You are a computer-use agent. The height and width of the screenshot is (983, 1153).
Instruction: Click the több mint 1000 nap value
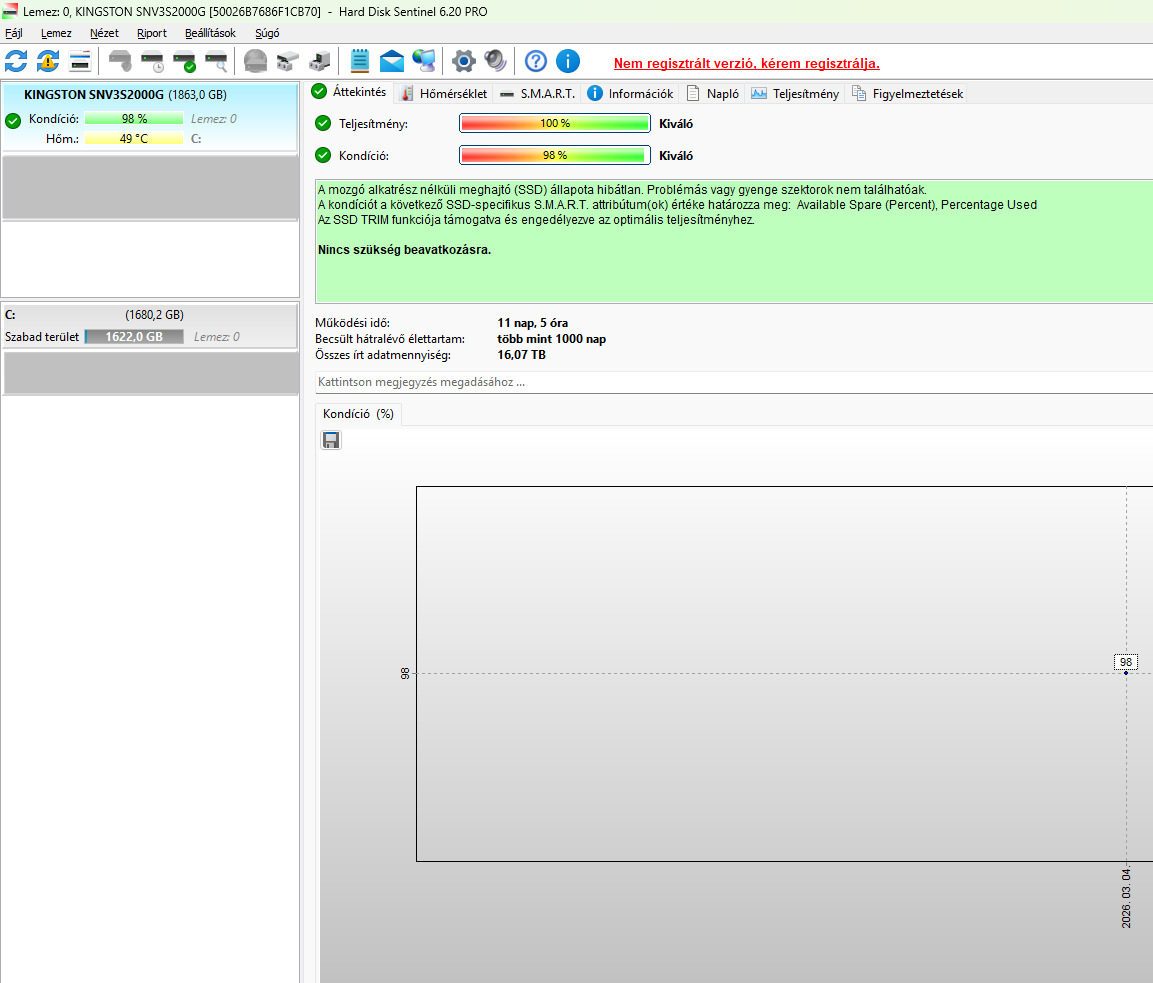551,339
